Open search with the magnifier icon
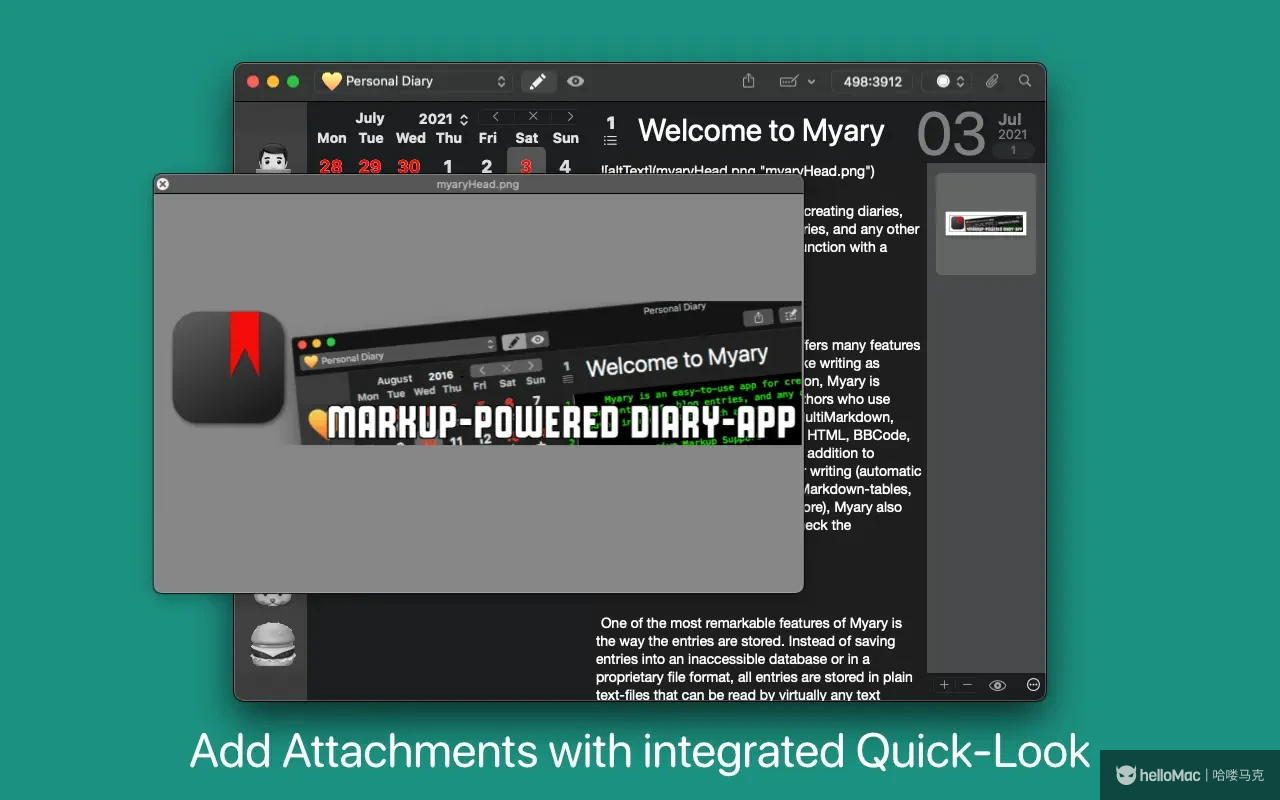 1025,81
